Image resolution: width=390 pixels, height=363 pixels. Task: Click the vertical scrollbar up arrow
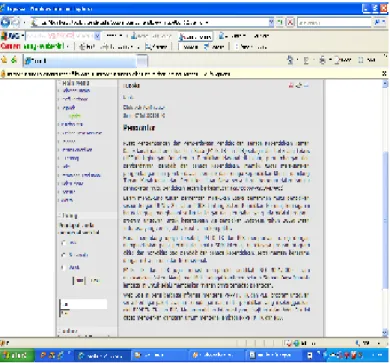(x=385, y=84)
